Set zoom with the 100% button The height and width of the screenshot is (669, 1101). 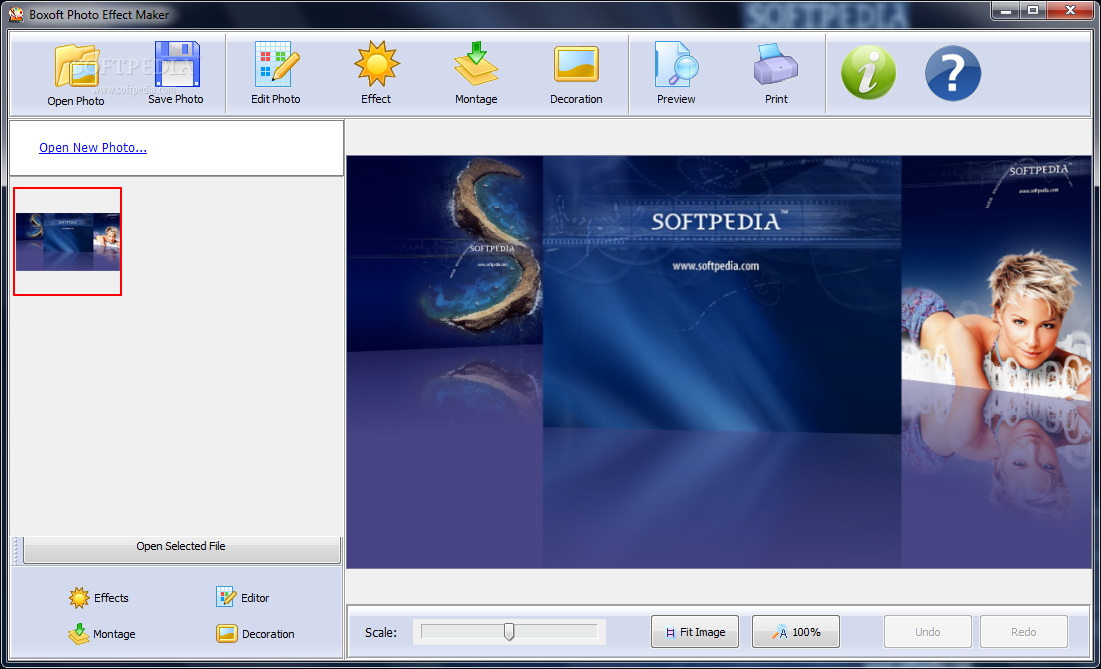(796, 632)
